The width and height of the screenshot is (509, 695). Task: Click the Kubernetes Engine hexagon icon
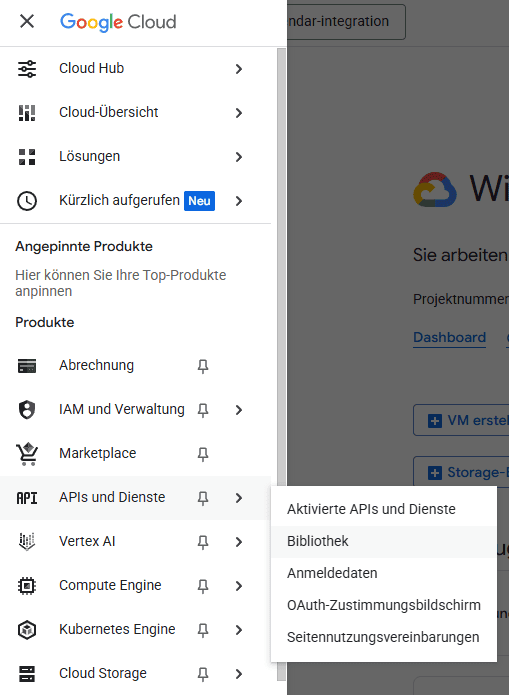pyautogui.click(x=27, y=630)
